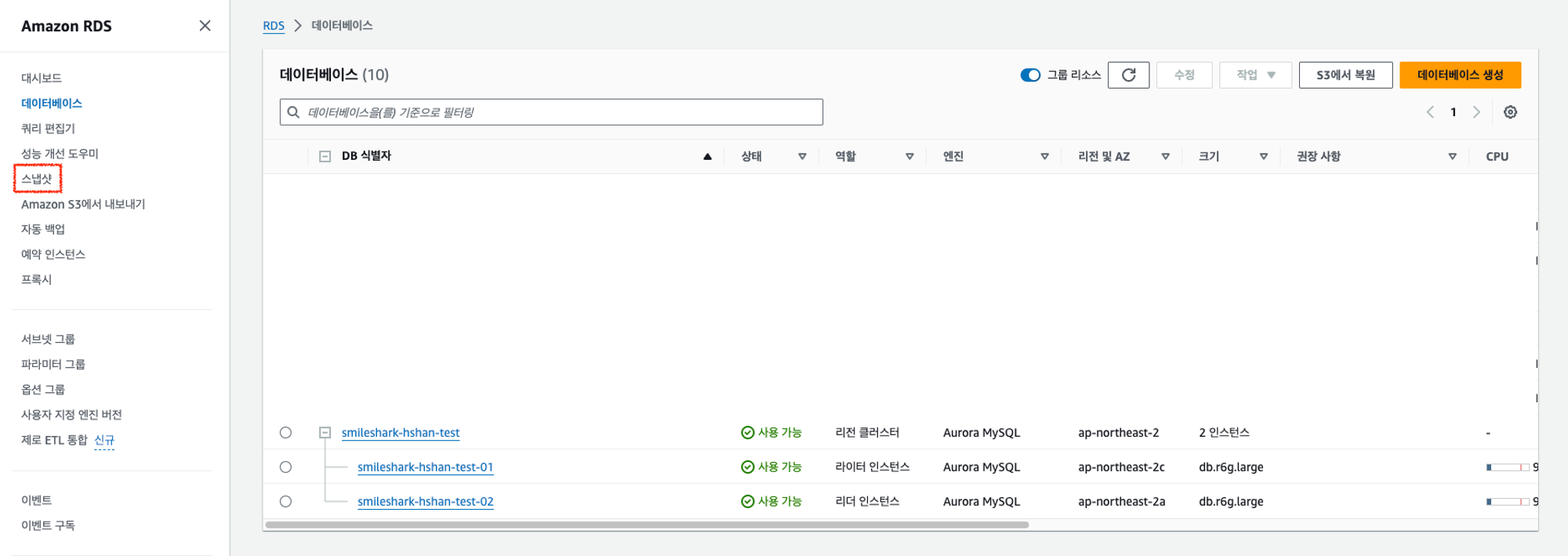This screenshot has width=1568, height=556.
Task: Open the smileshark-hshan-test-01 instance link
Action: (425, 467)
